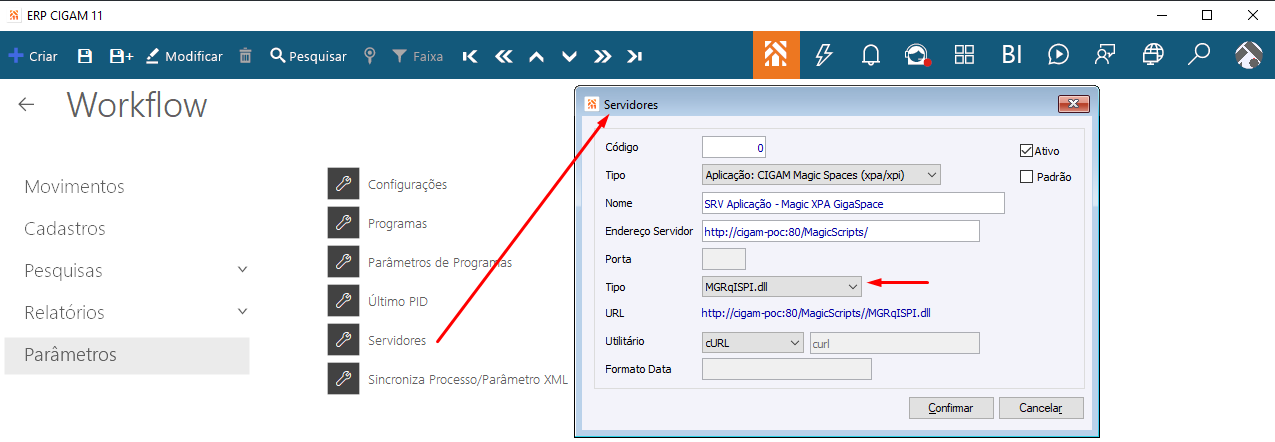This screenshot has width=1275, height=442.
Task: Click the Faixa filter button
Action: click(x=417, y=56)
